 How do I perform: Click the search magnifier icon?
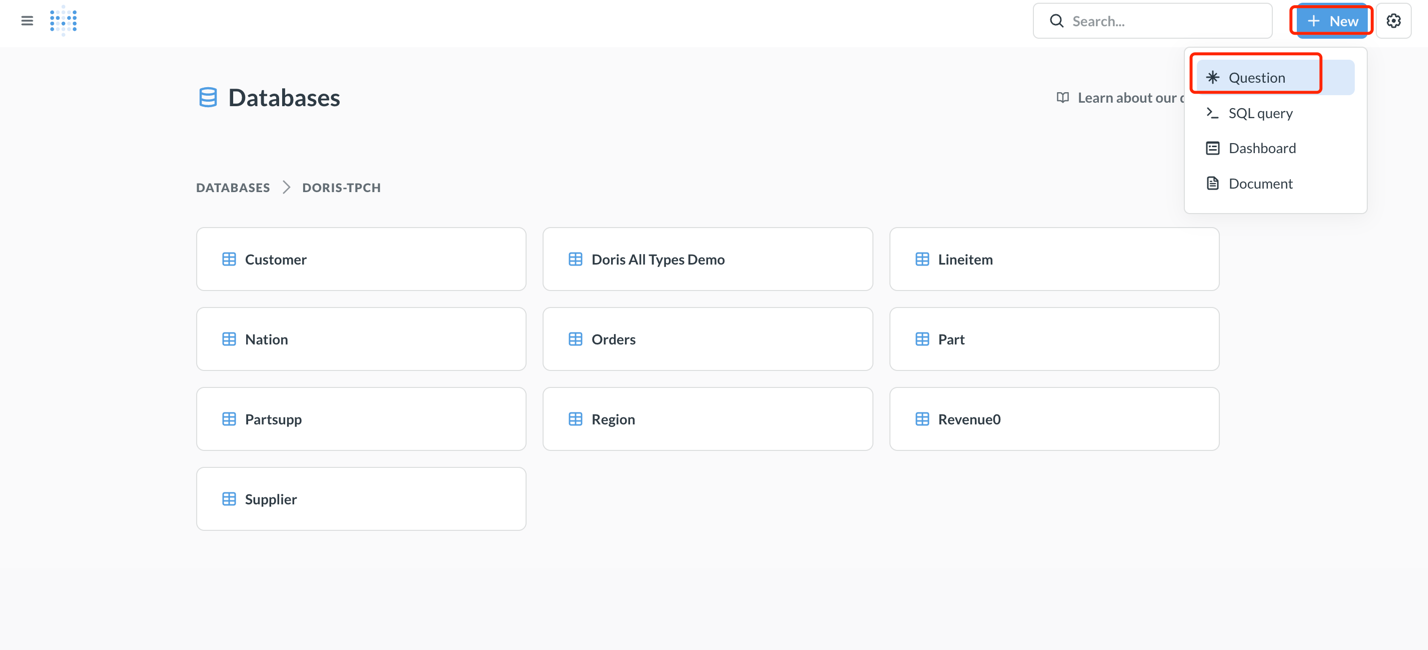pyautogui.click(x=1056, y=21)
